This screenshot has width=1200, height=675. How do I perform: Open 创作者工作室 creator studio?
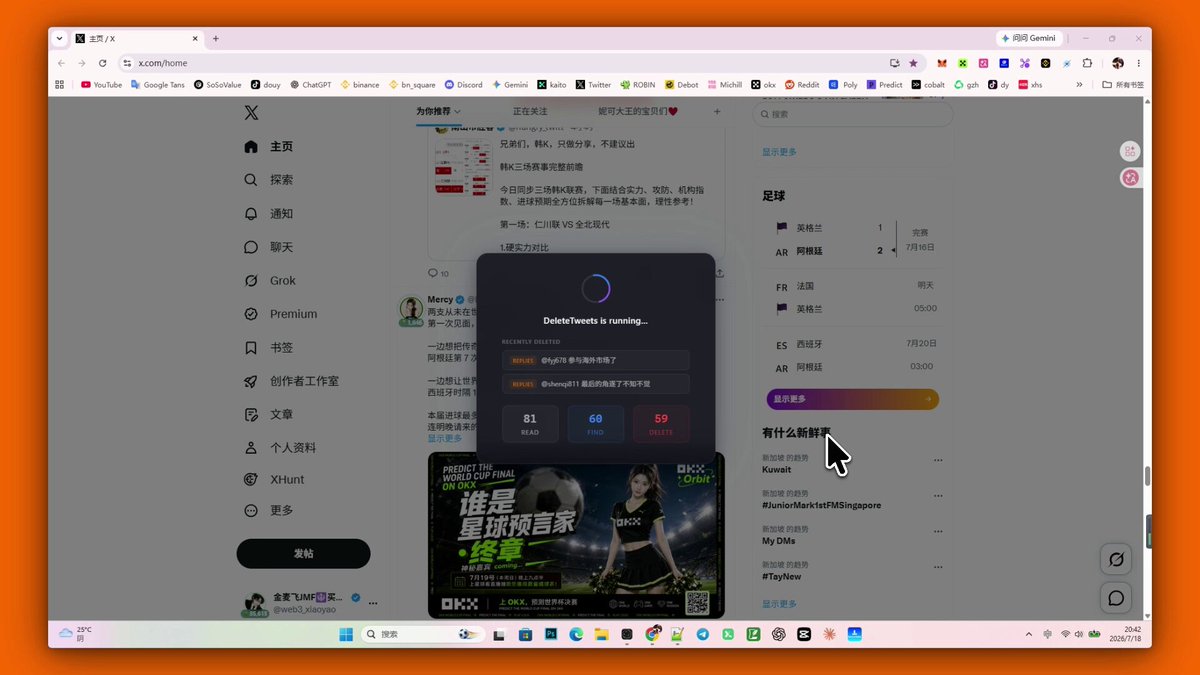coord(291,381)
